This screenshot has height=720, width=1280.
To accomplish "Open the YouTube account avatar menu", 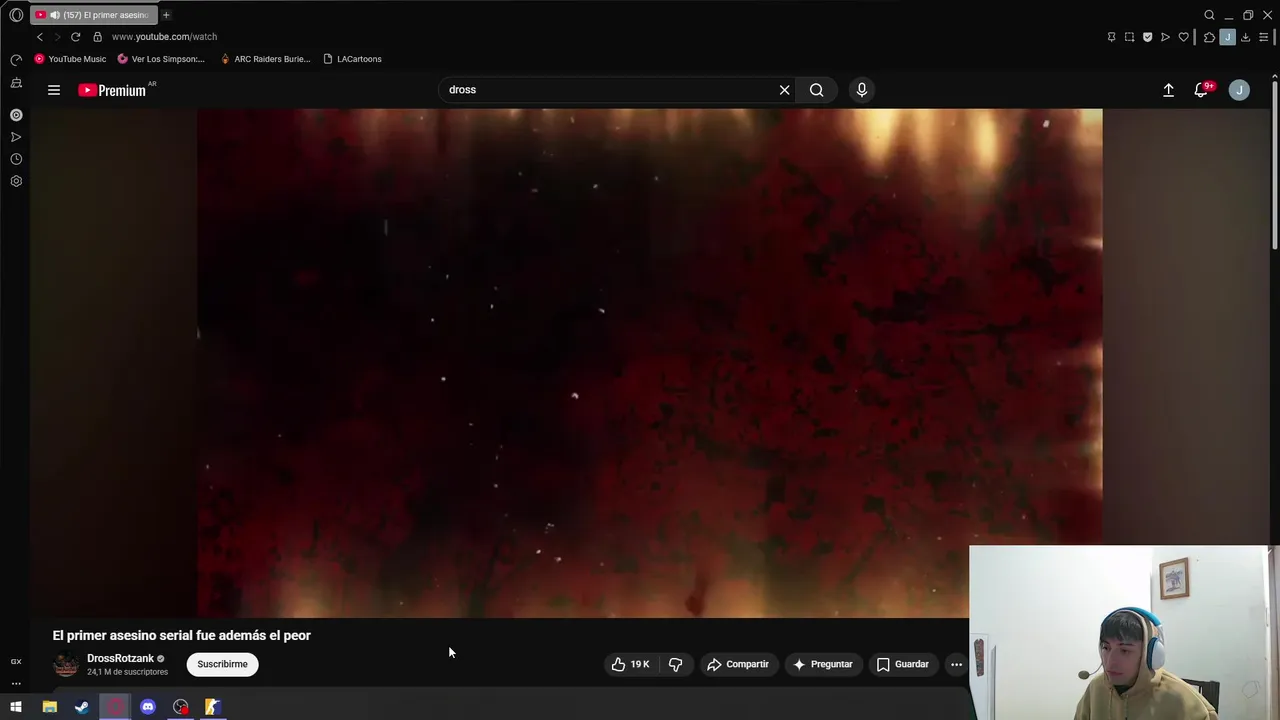I will (1239, 90).
